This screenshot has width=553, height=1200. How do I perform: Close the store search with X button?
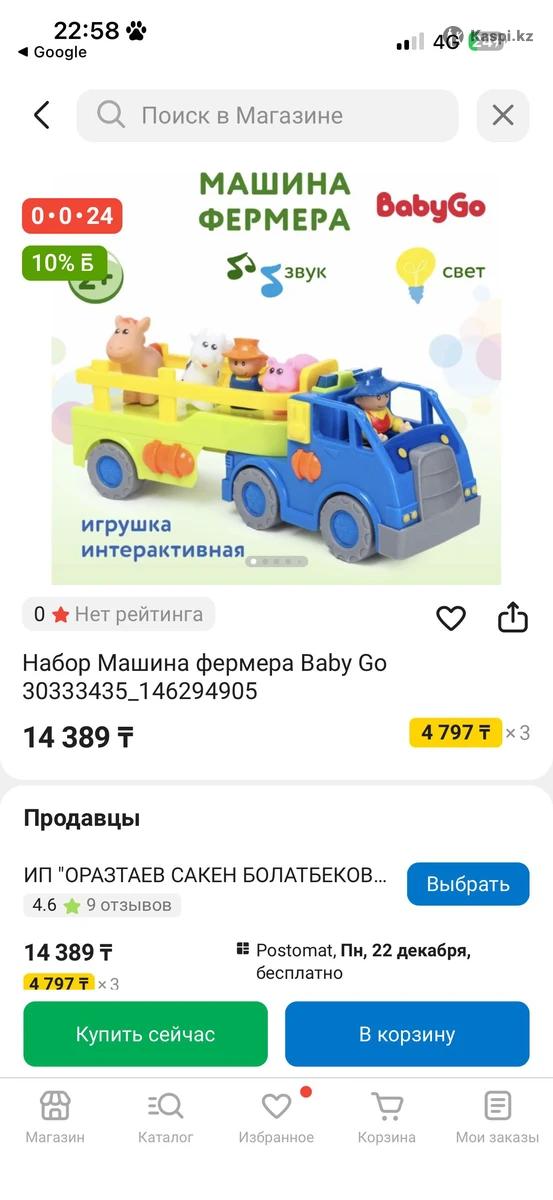pyautogui.click(x=502, y=115)
